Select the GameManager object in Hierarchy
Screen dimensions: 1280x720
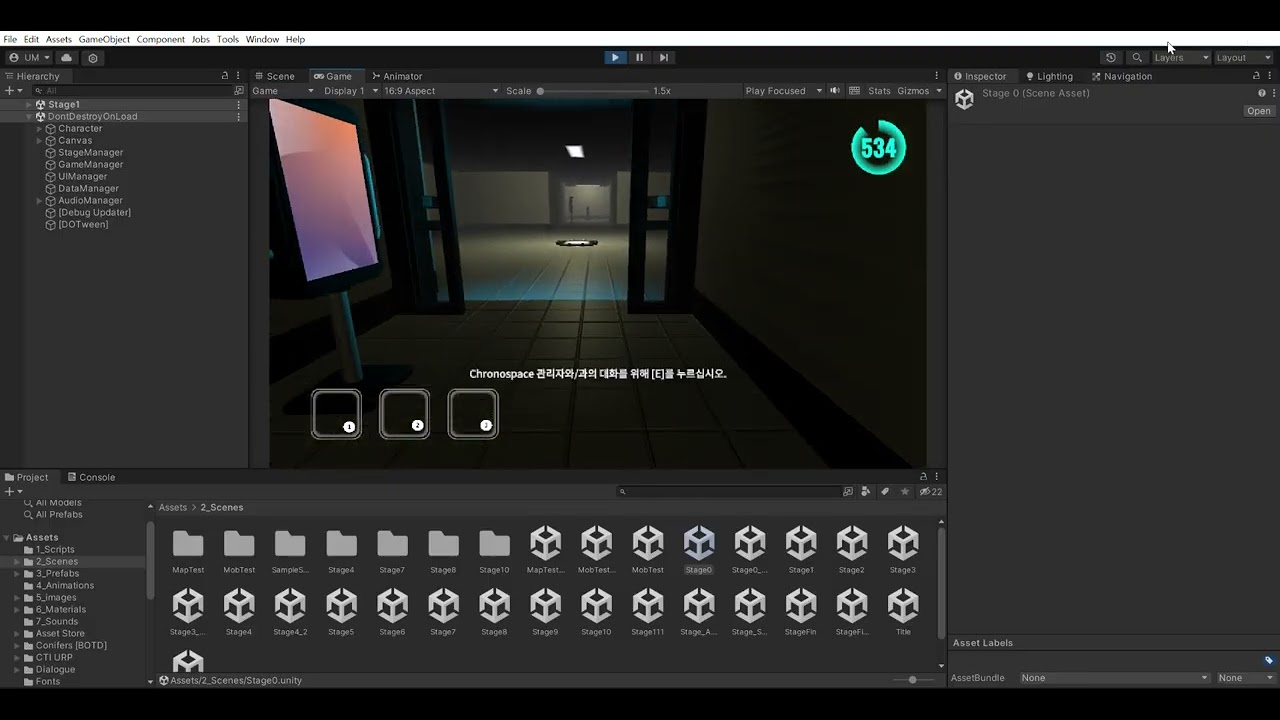click(x=90, y=164)
